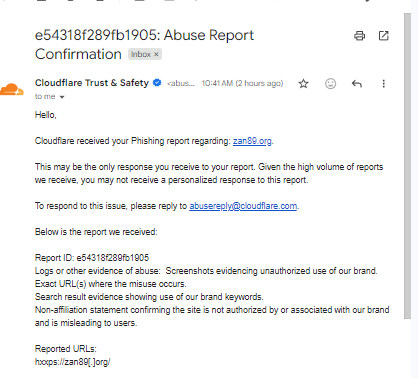Star the Cloudflare abuse report message
418x378 pixels.
point(303,83)
